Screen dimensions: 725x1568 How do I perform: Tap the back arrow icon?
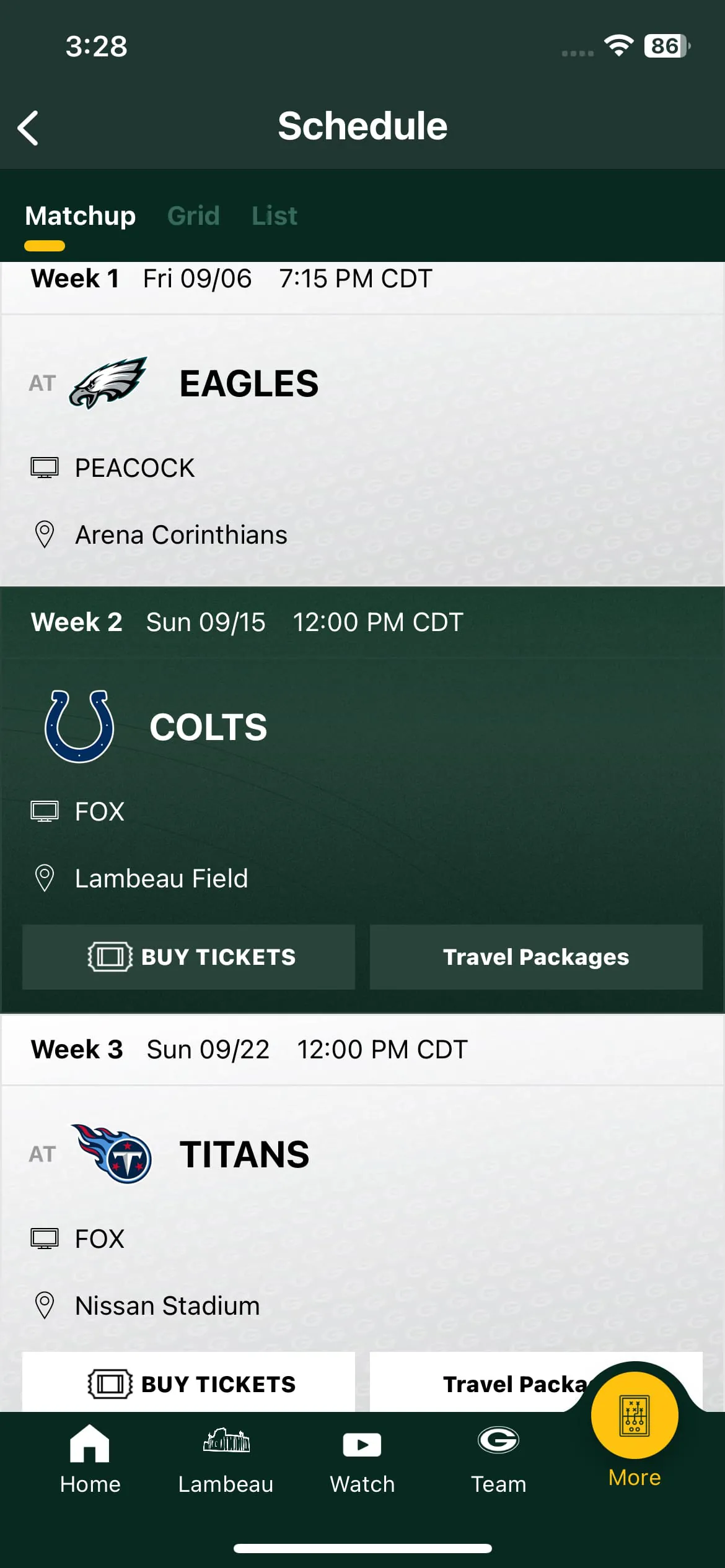click(x=29, y=128)
